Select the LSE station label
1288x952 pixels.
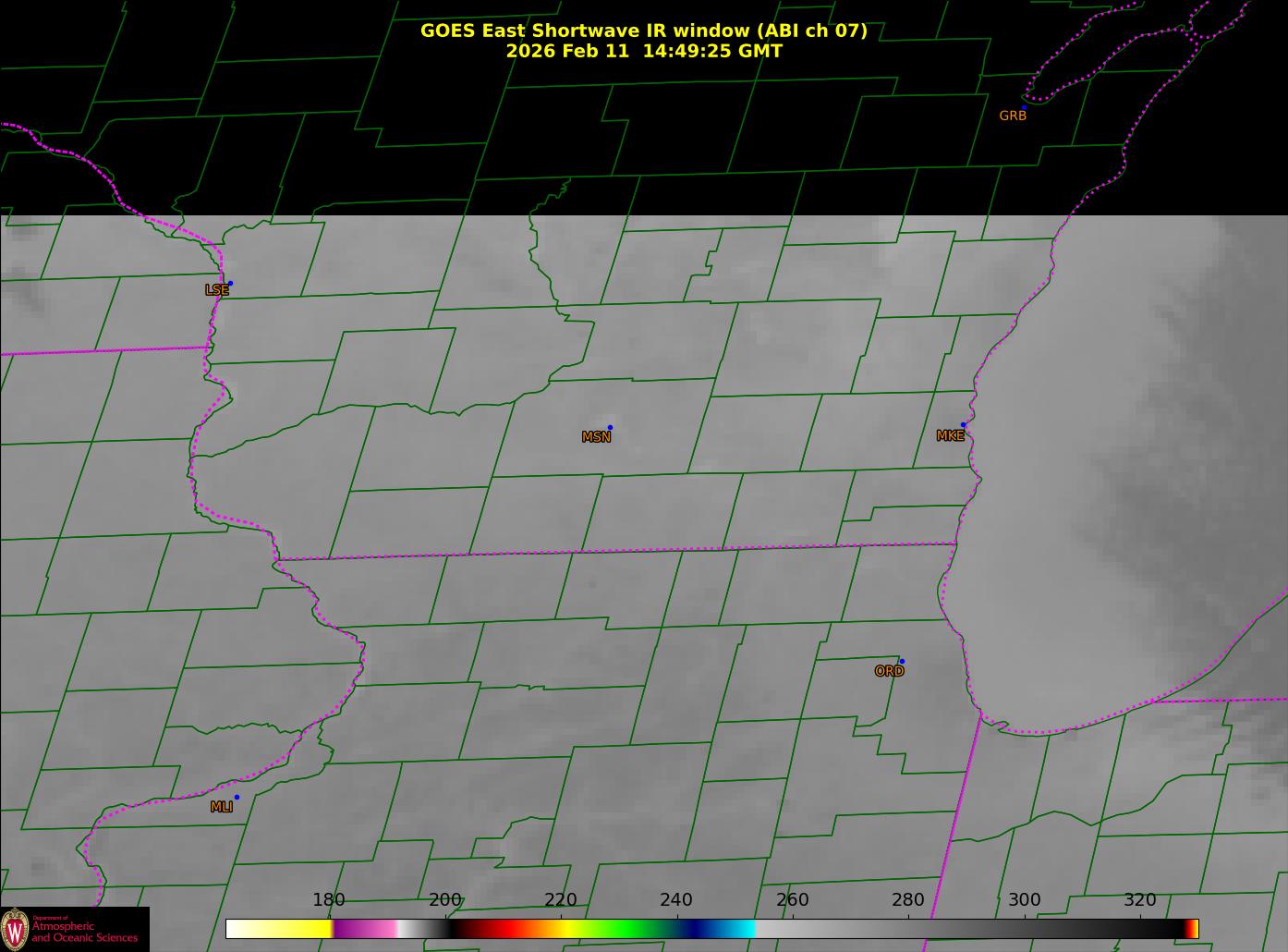(x=216, y=290)
